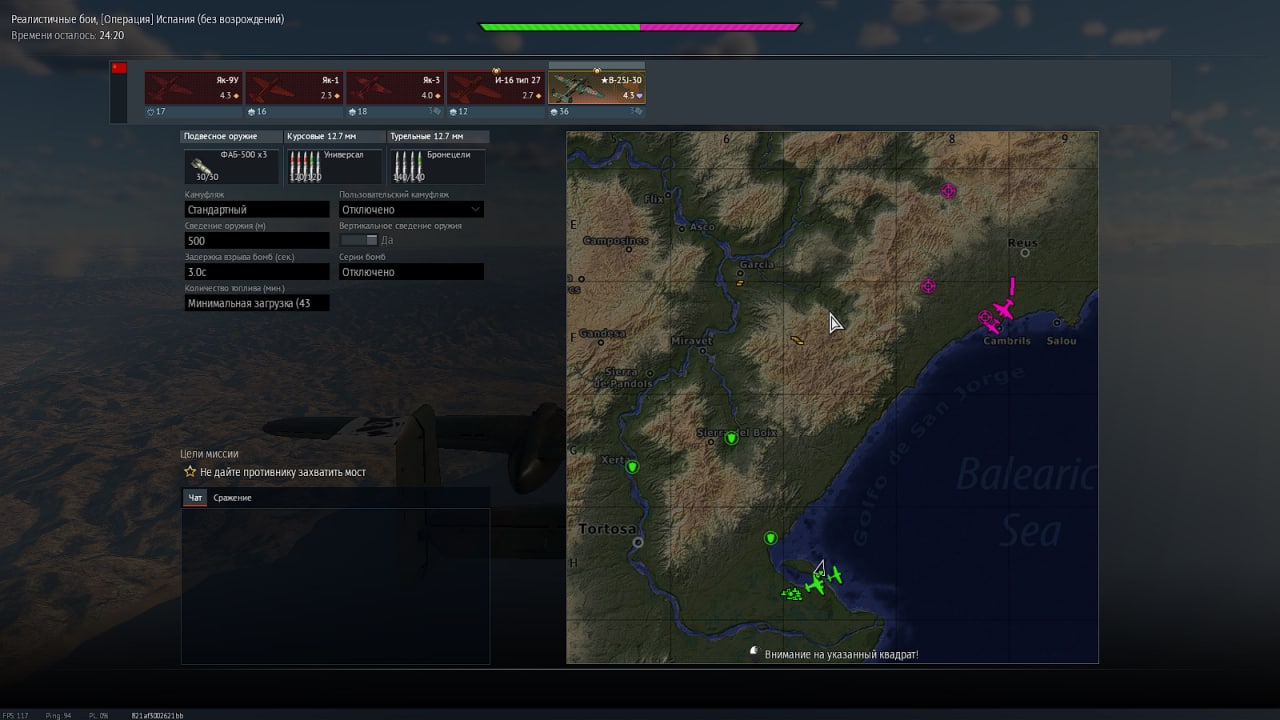Click the crew icon labeled 36
Viewport: 1280px width, 720px height.
click(554, 112)
